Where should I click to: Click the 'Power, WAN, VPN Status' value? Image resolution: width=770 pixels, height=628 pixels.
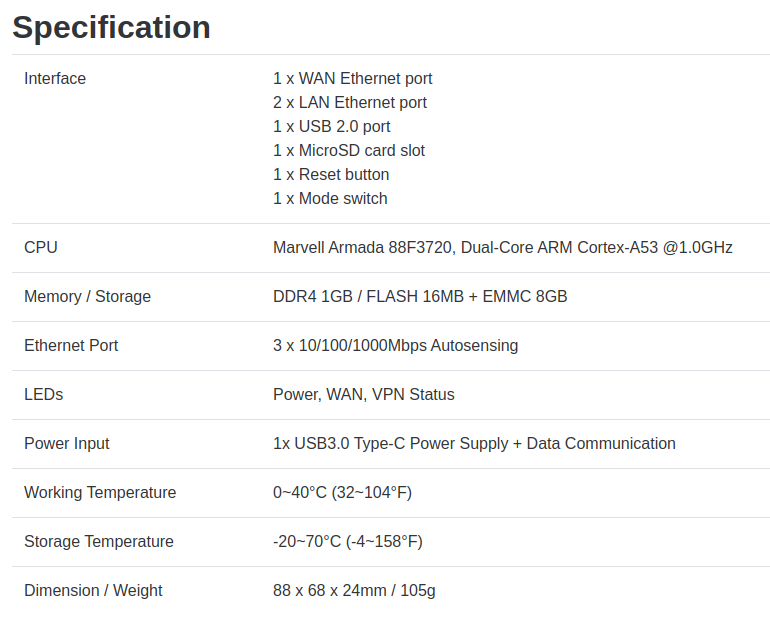pos(364,395)
